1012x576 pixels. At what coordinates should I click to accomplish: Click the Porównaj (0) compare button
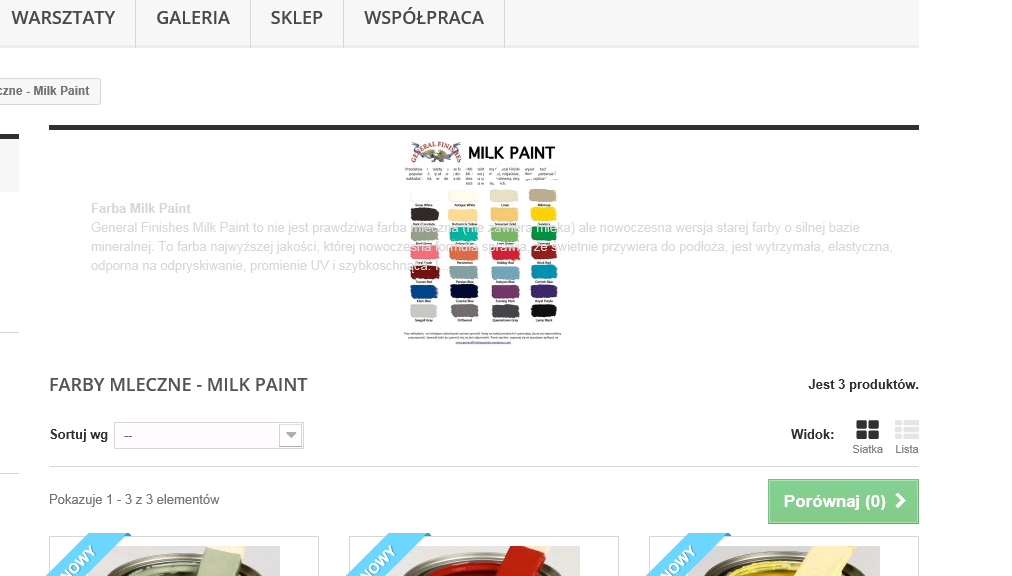click(843, 501)
